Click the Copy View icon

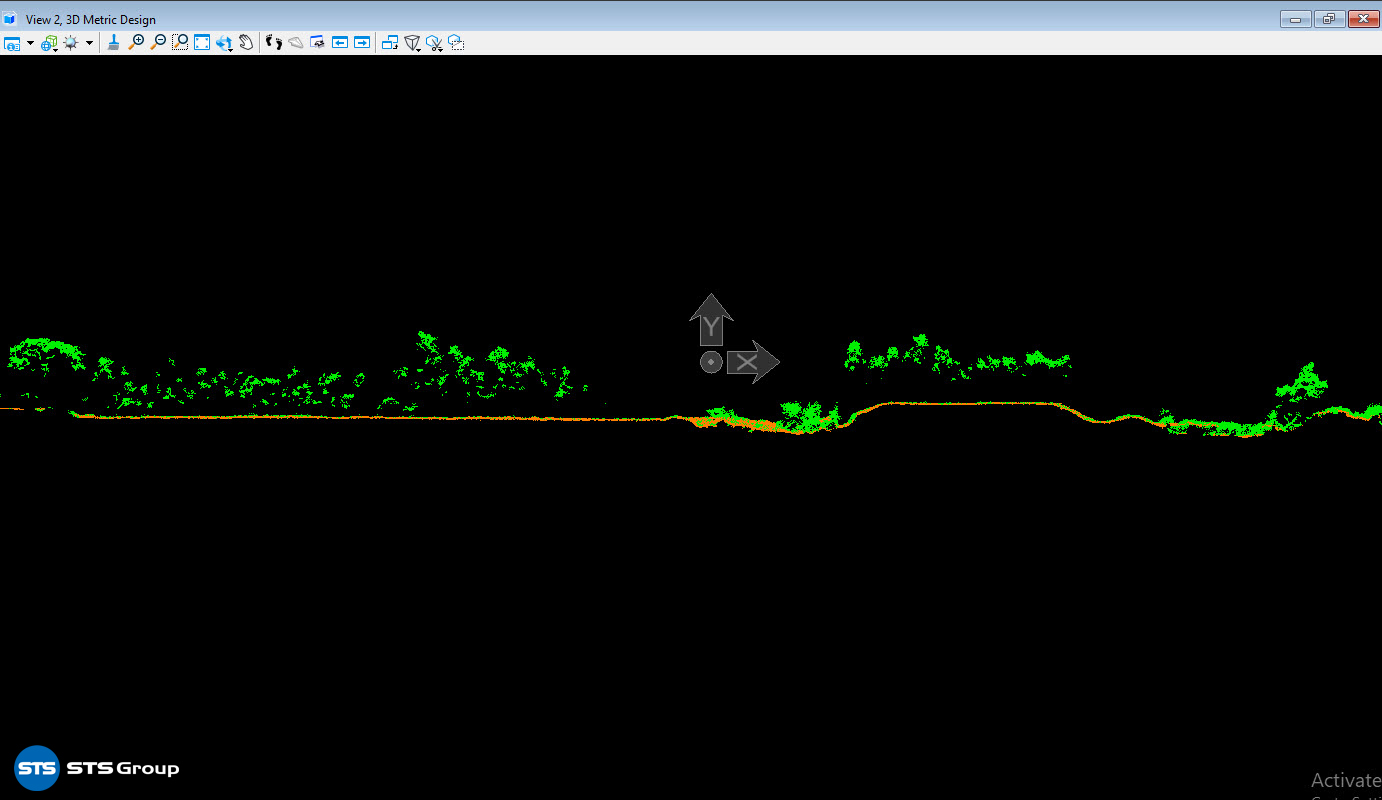pos(390,43)
